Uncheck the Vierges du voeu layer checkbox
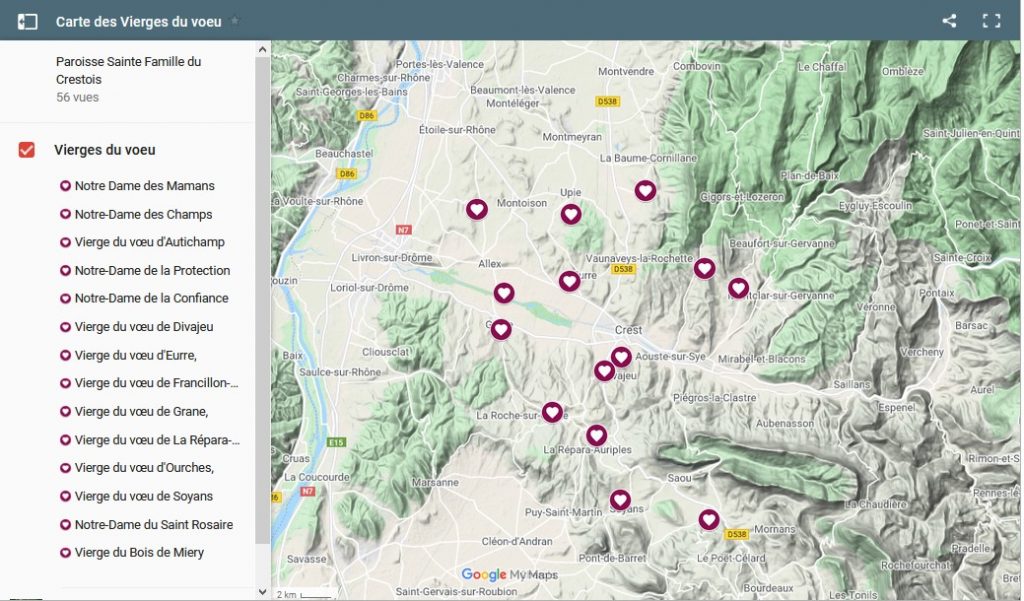1024x601 pixels. point(27,150)
